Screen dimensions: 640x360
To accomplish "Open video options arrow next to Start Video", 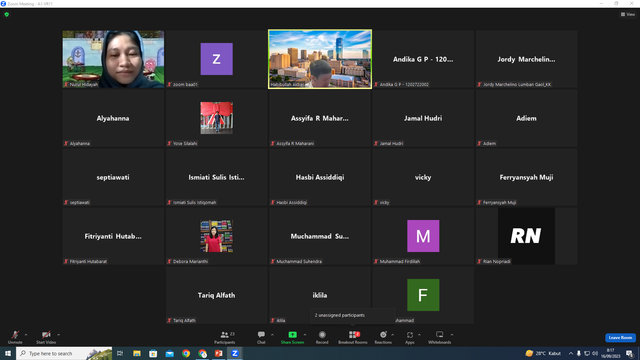I will point(59,335).
